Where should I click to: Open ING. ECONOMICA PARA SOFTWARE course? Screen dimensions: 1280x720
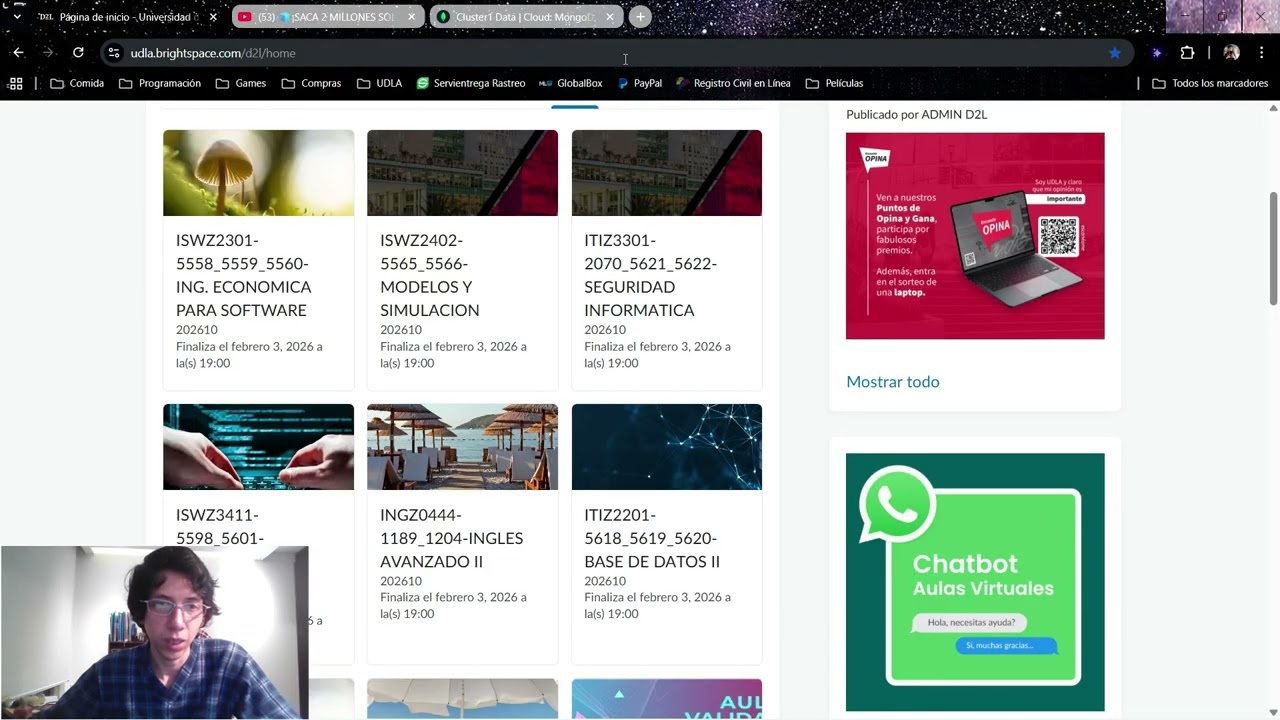[x=243, y=275]
